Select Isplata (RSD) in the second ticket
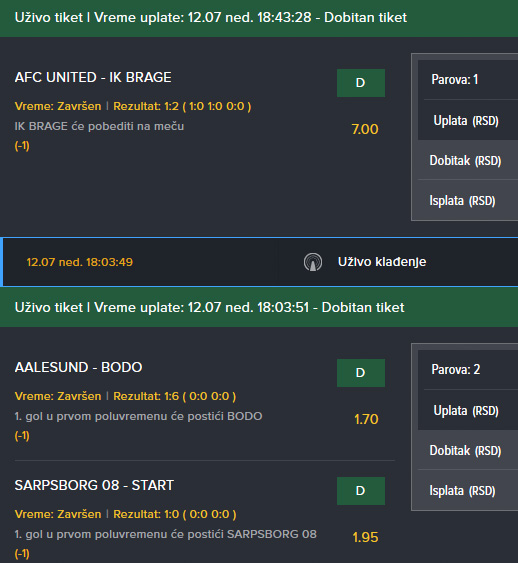518x563 pixels. coord(462,490)
